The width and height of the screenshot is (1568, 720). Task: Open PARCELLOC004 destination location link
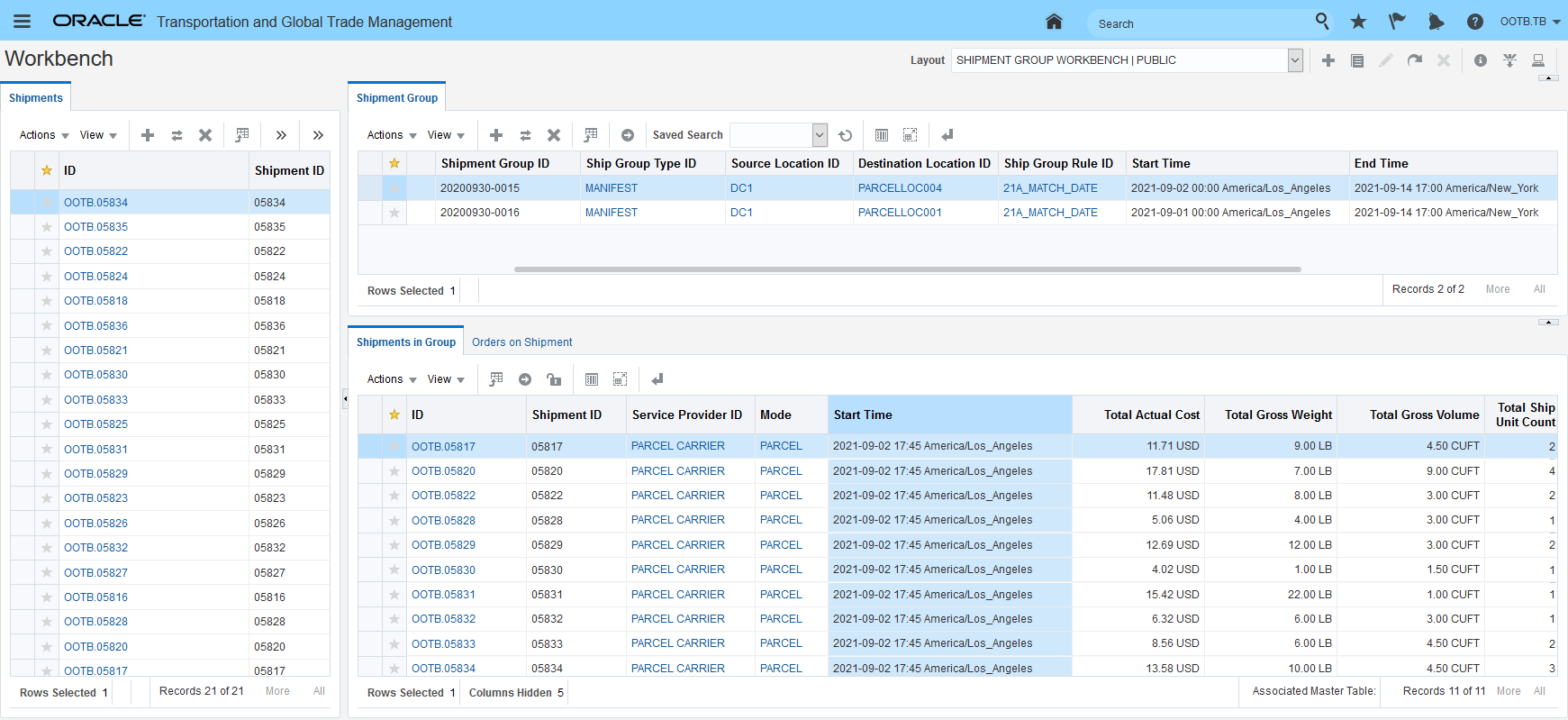(900, 188)
